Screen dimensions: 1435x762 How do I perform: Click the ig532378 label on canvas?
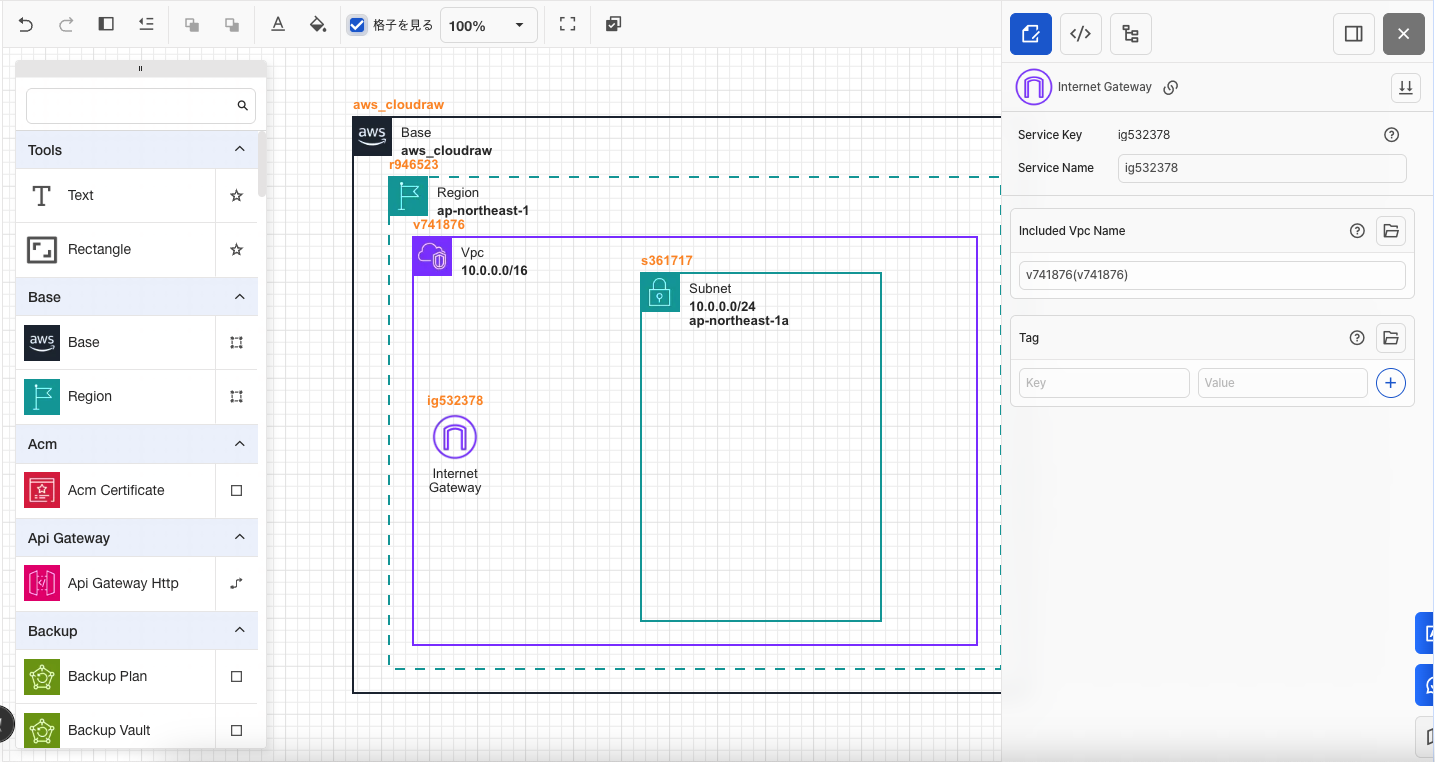455,401
